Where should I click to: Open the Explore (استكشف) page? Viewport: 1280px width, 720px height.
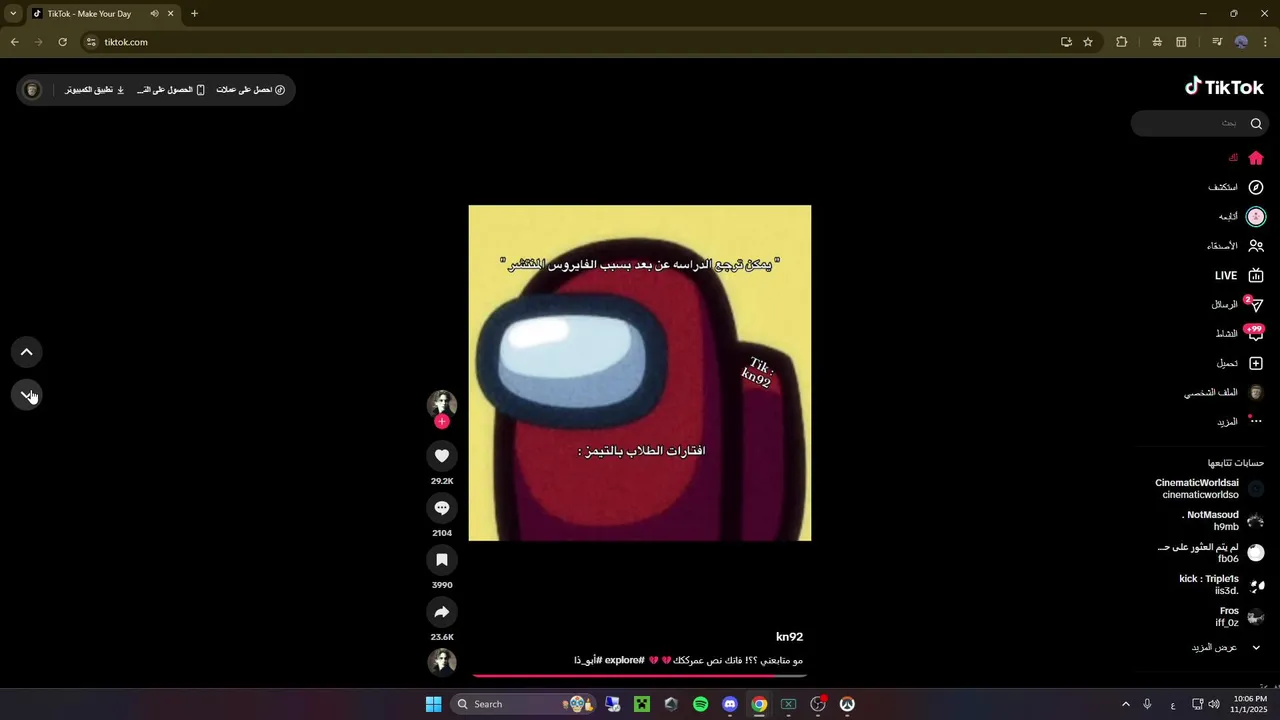tap(1236, 187)
